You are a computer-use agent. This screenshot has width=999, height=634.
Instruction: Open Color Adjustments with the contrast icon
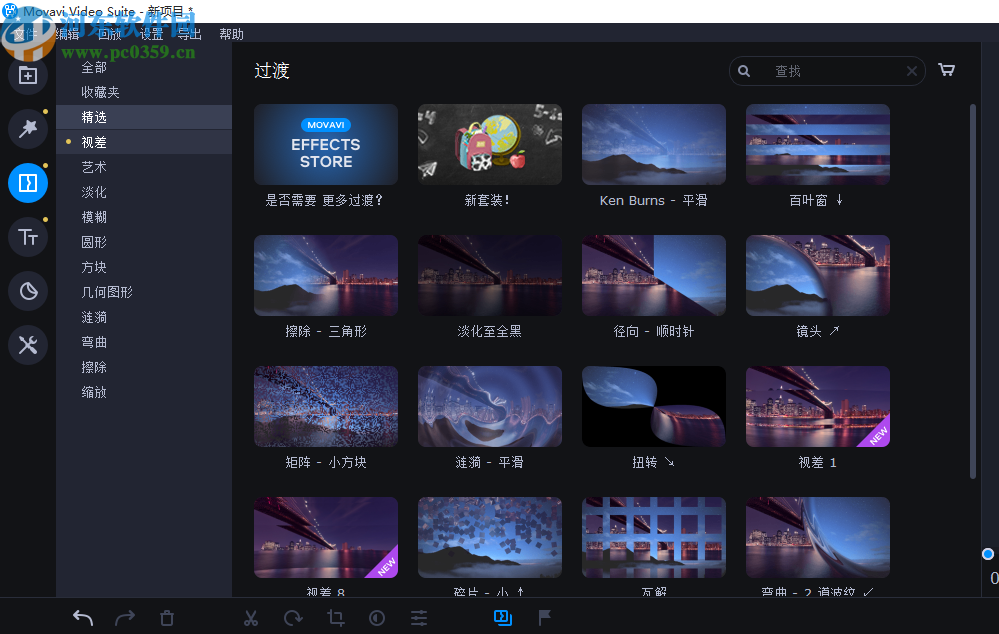377,617
